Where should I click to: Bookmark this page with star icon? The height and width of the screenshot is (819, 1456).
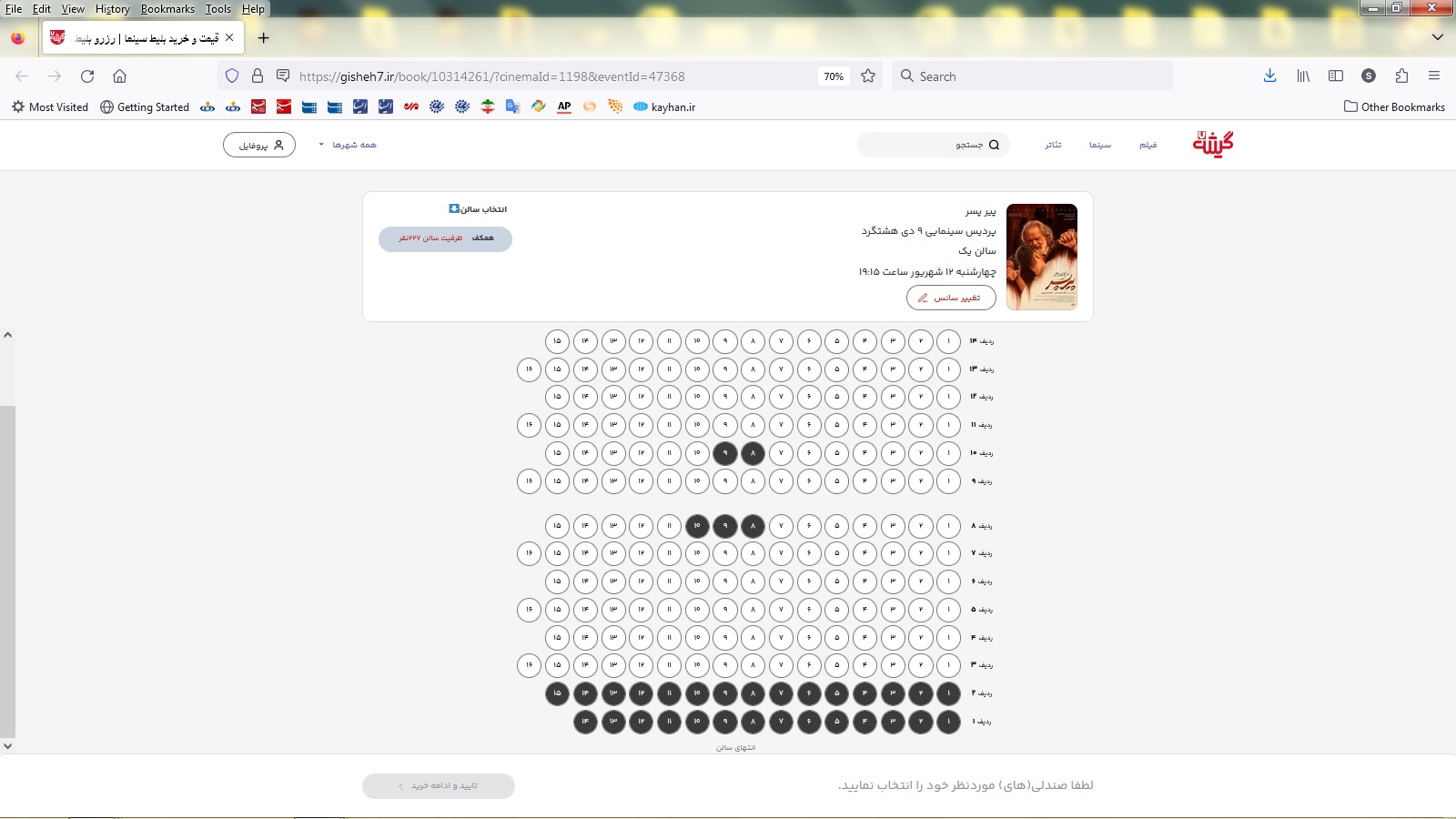click(868, 76)
